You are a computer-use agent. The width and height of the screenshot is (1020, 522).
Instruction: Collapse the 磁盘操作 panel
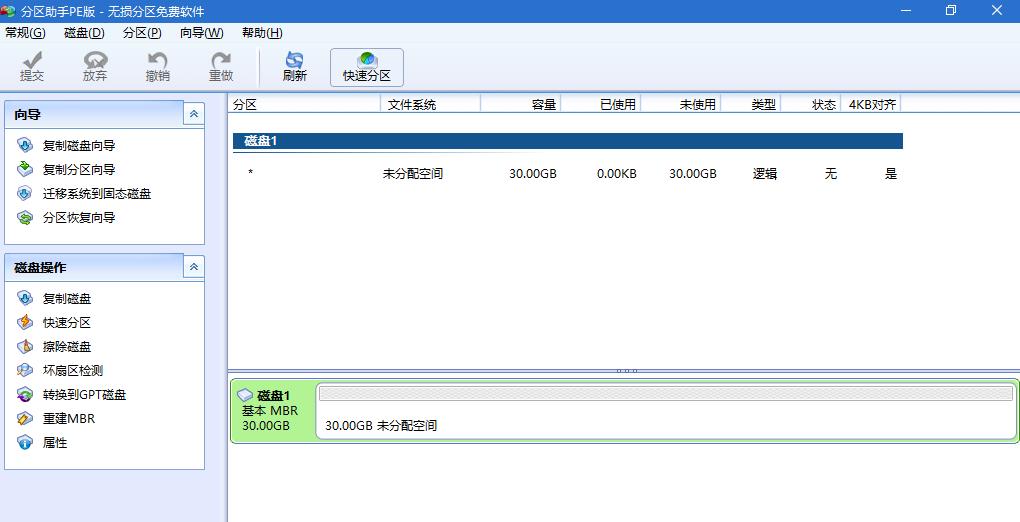tap(194, 267)
